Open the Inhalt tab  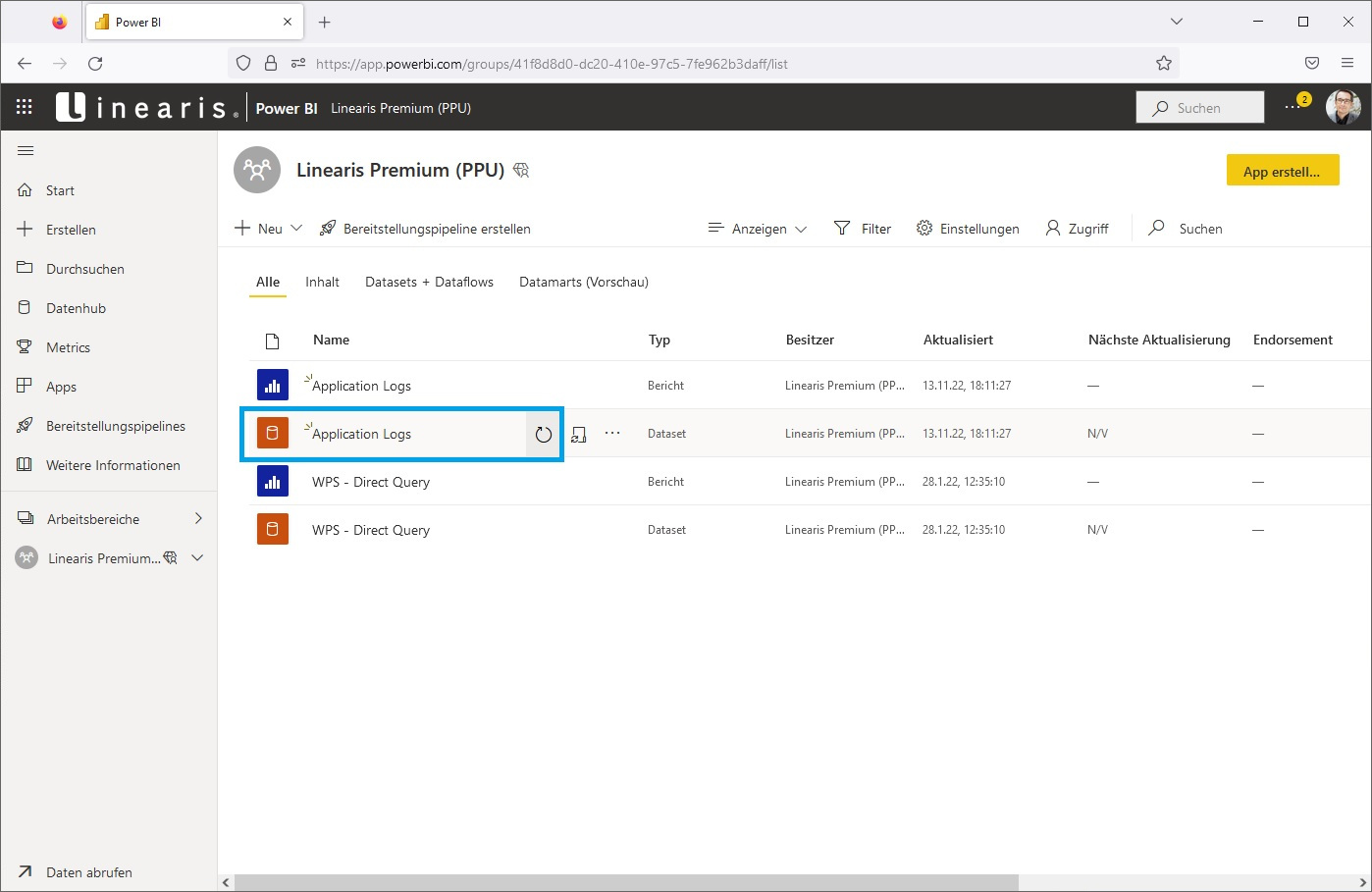(322, 282)
